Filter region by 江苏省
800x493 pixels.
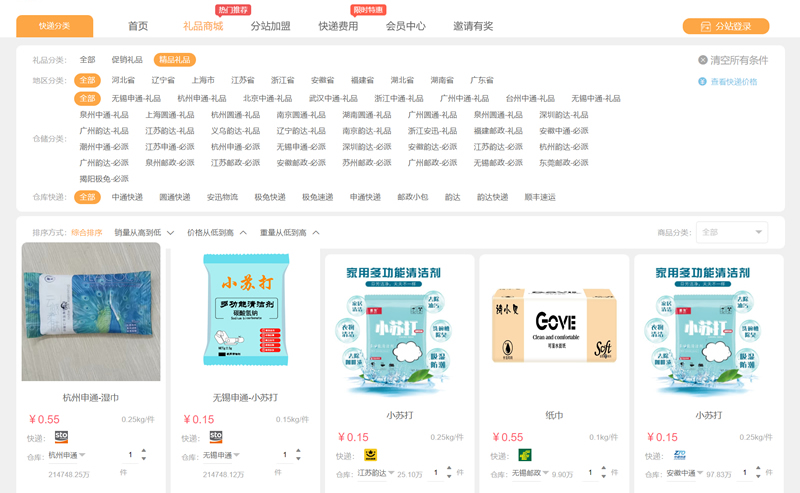[x=243, y=80]
